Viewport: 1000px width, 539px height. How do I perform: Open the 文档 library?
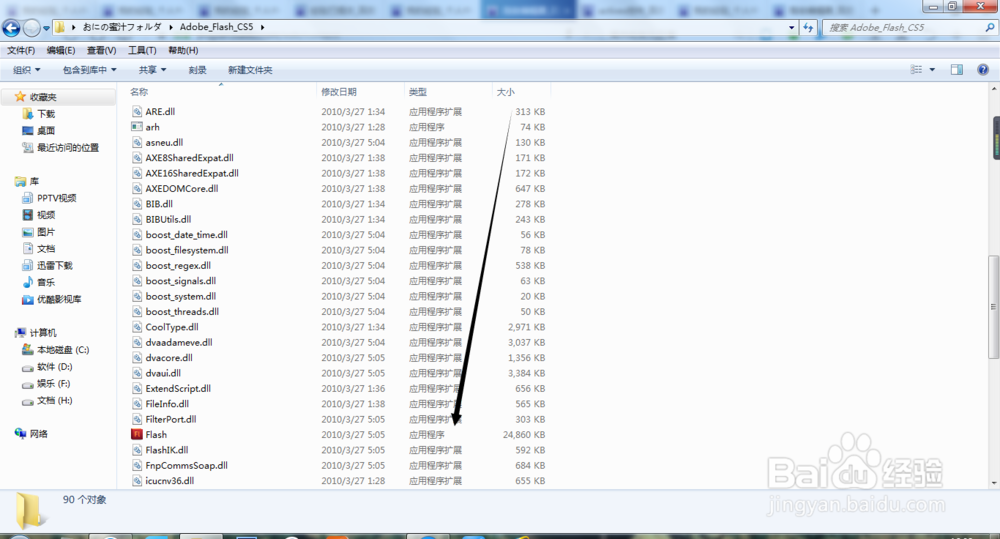(x=46, y=248)
